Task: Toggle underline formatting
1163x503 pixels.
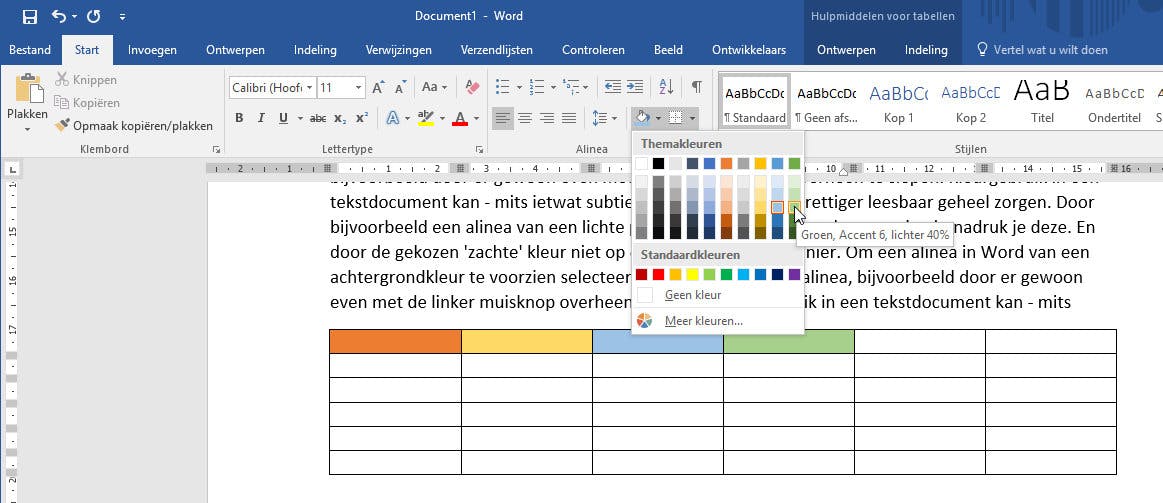Action: click(283, 118)
